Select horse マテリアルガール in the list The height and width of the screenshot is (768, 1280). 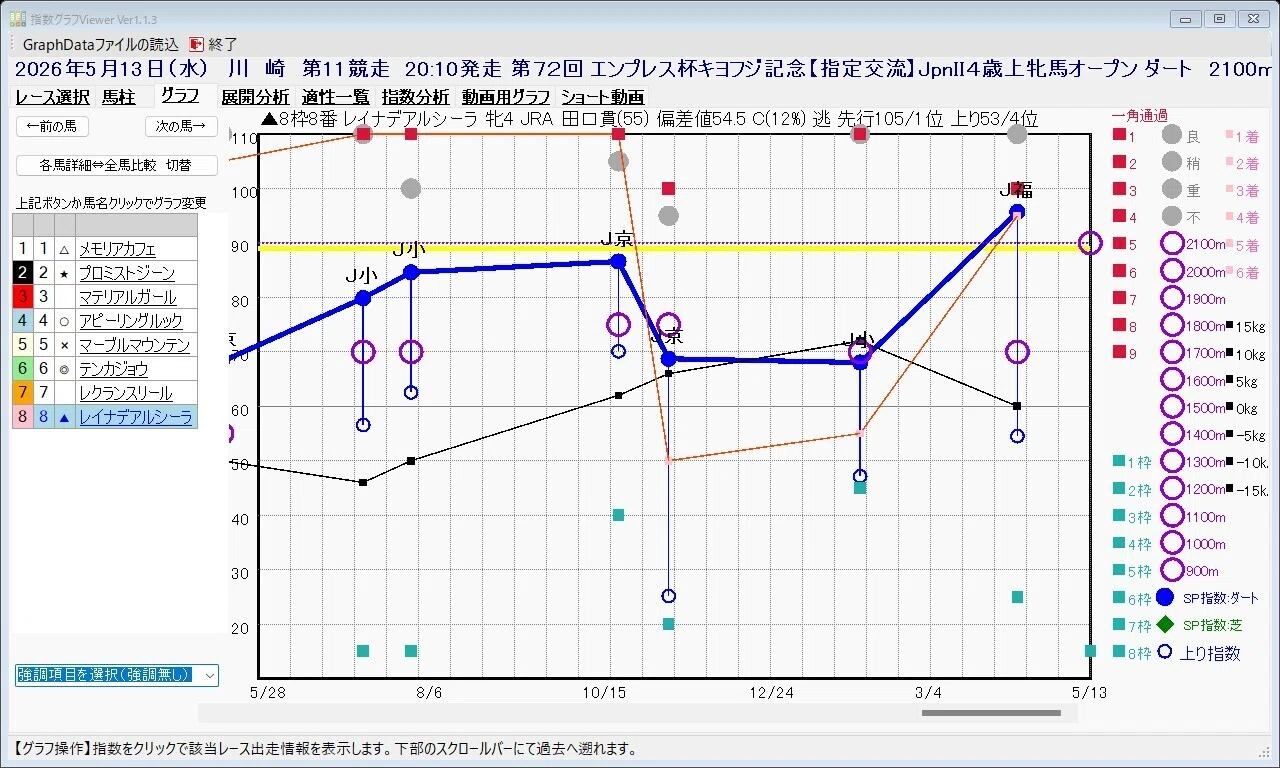click(127, 297)
